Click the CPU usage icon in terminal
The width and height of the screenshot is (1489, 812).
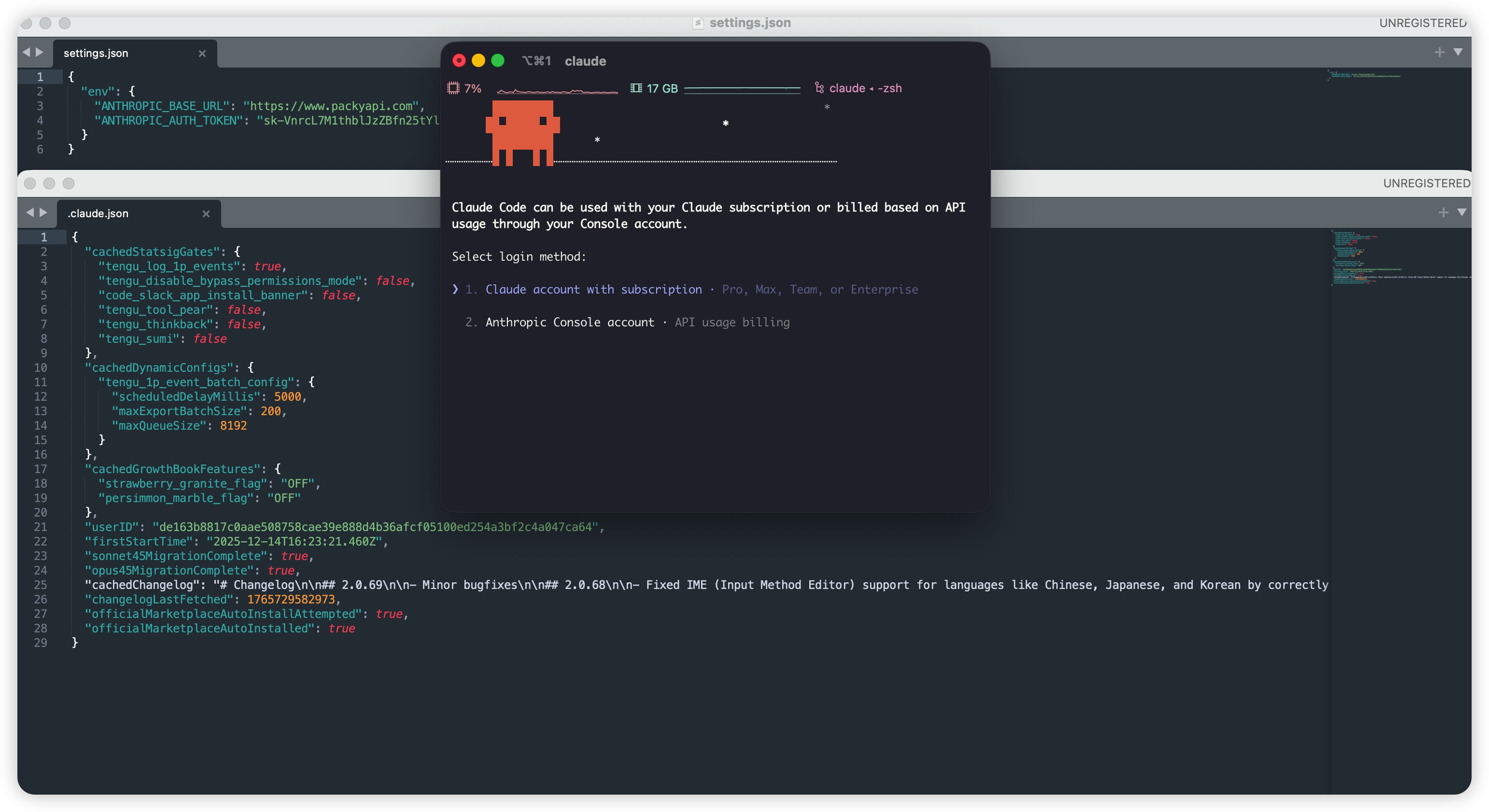453,88
